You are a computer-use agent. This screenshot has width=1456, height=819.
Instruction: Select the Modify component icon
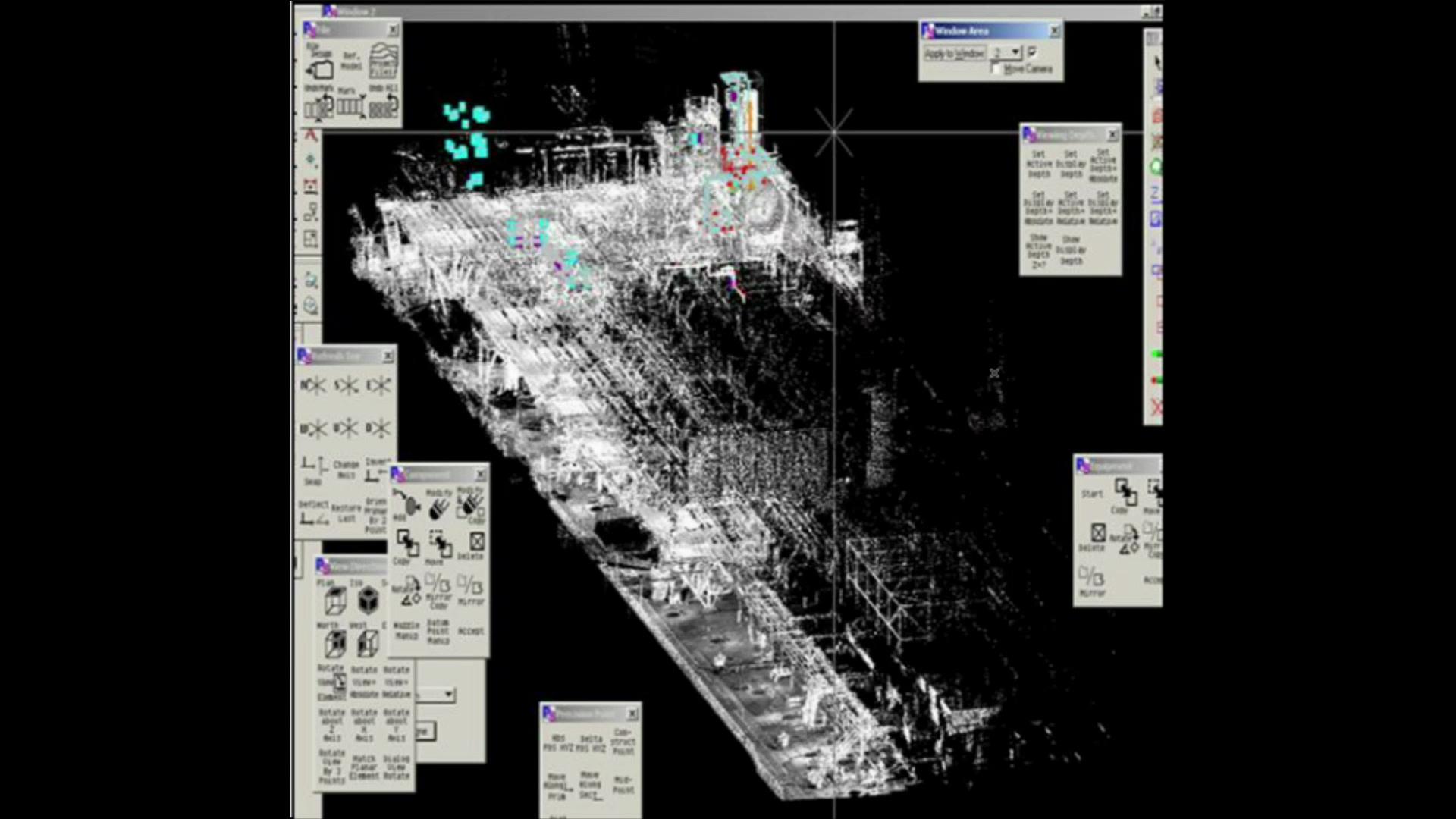438,504
